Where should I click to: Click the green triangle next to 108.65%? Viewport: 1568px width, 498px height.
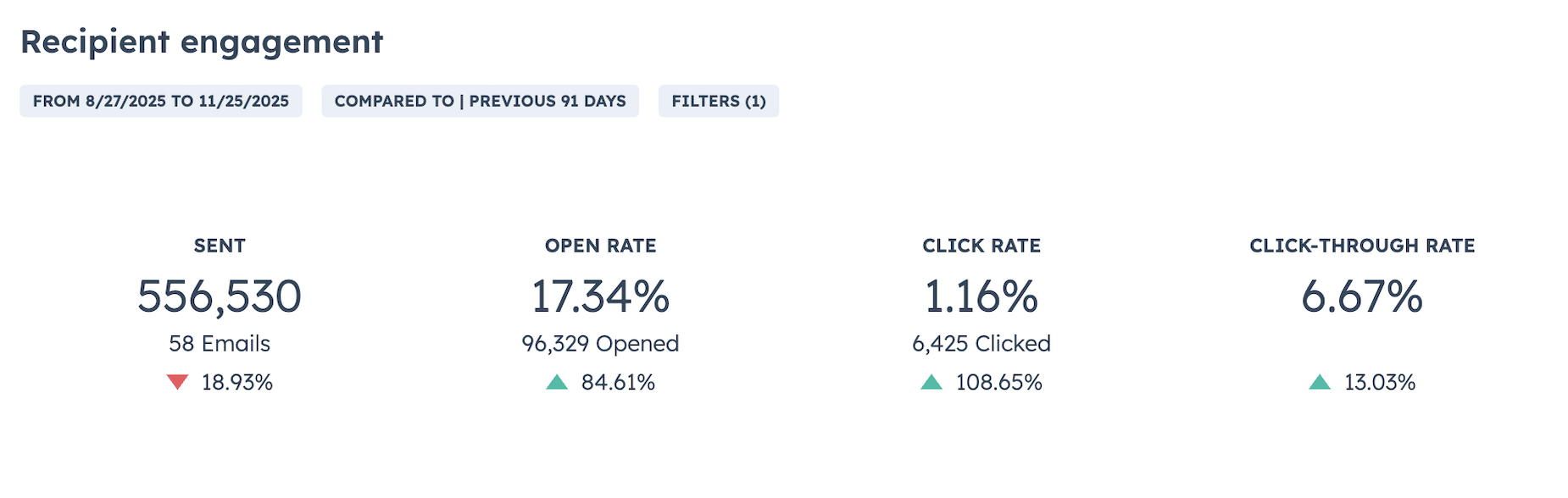click(930, 382)
